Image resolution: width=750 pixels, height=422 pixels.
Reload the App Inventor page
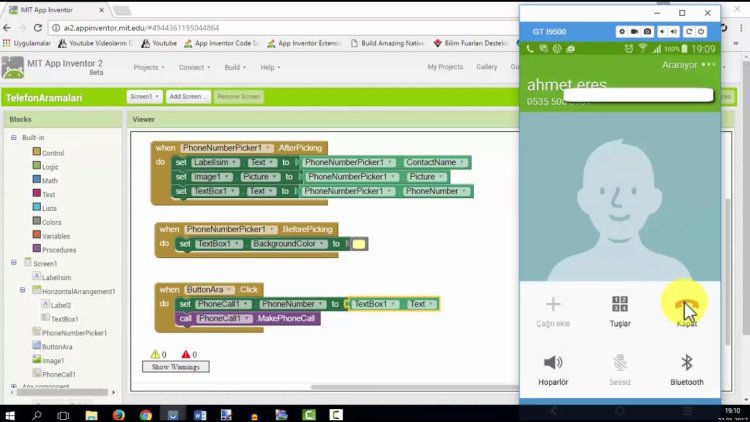coord(38,28)
